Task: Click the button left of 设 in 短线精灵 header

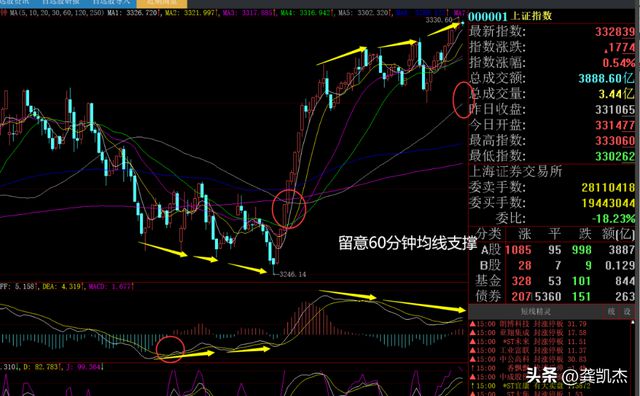Action: [611, 312]
